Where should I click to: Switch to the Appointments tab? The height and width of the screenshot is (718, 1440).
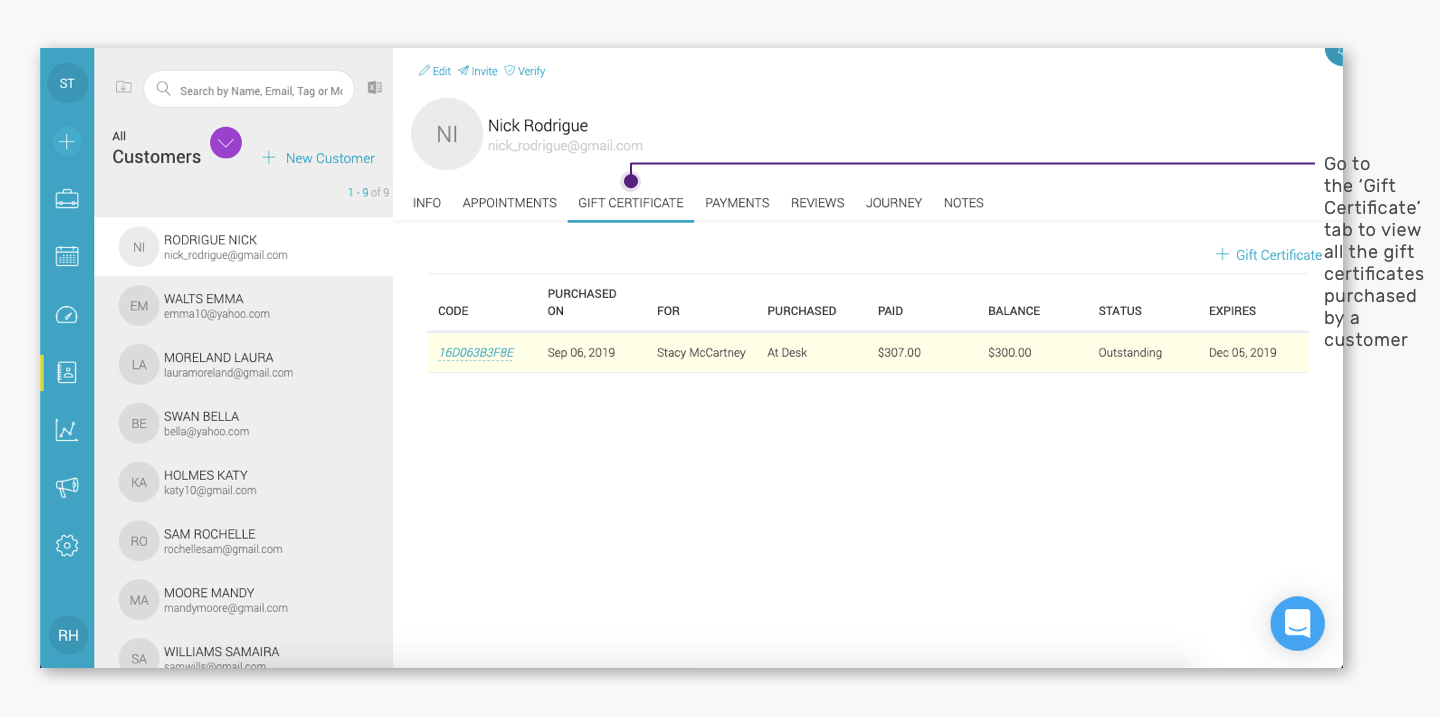pos(509,203)
